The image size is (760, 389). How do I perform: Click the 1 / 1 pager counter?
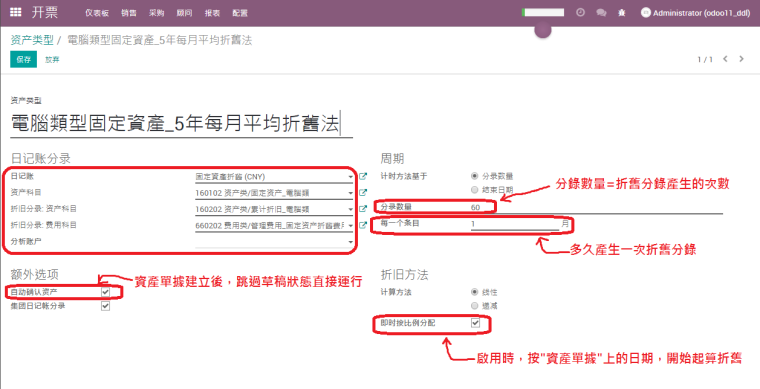click(705, 59)
